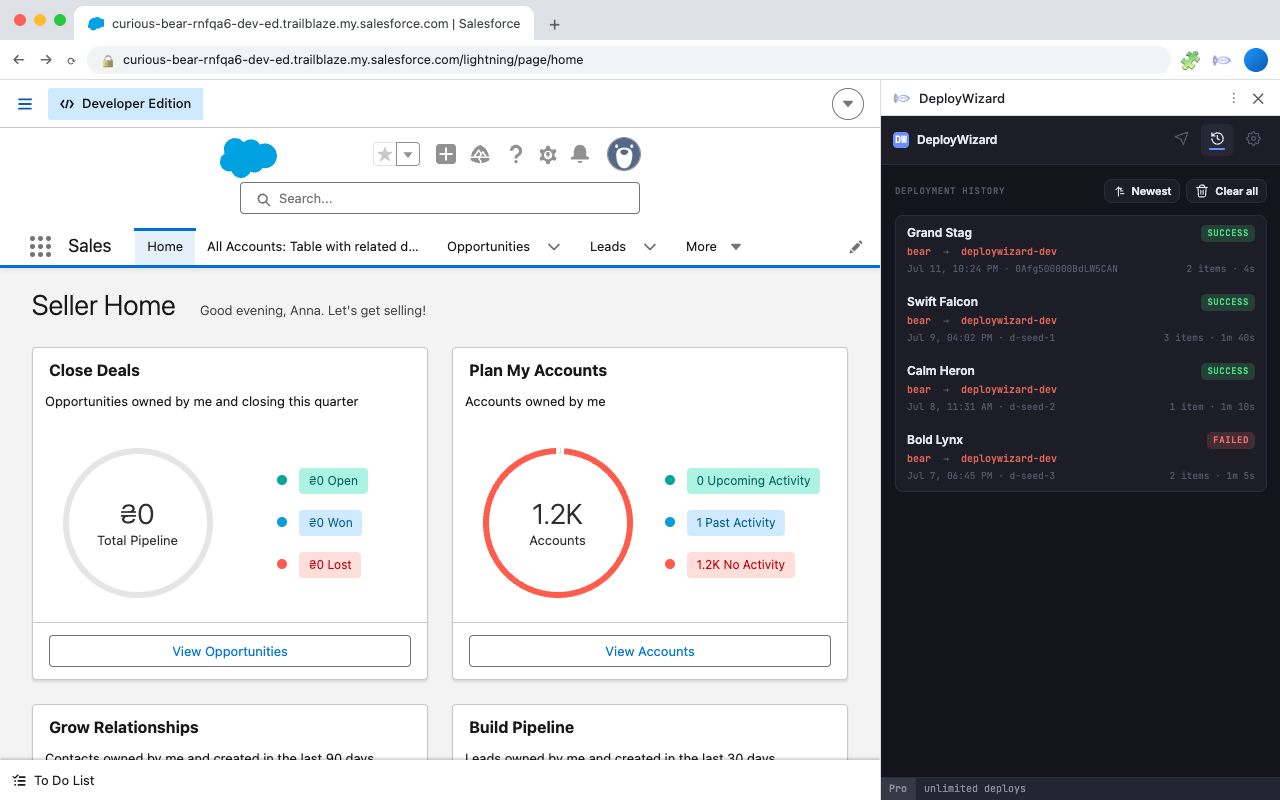
Task: Open the DeployWizard panel kebab menu
Action: pos(1233,98)
